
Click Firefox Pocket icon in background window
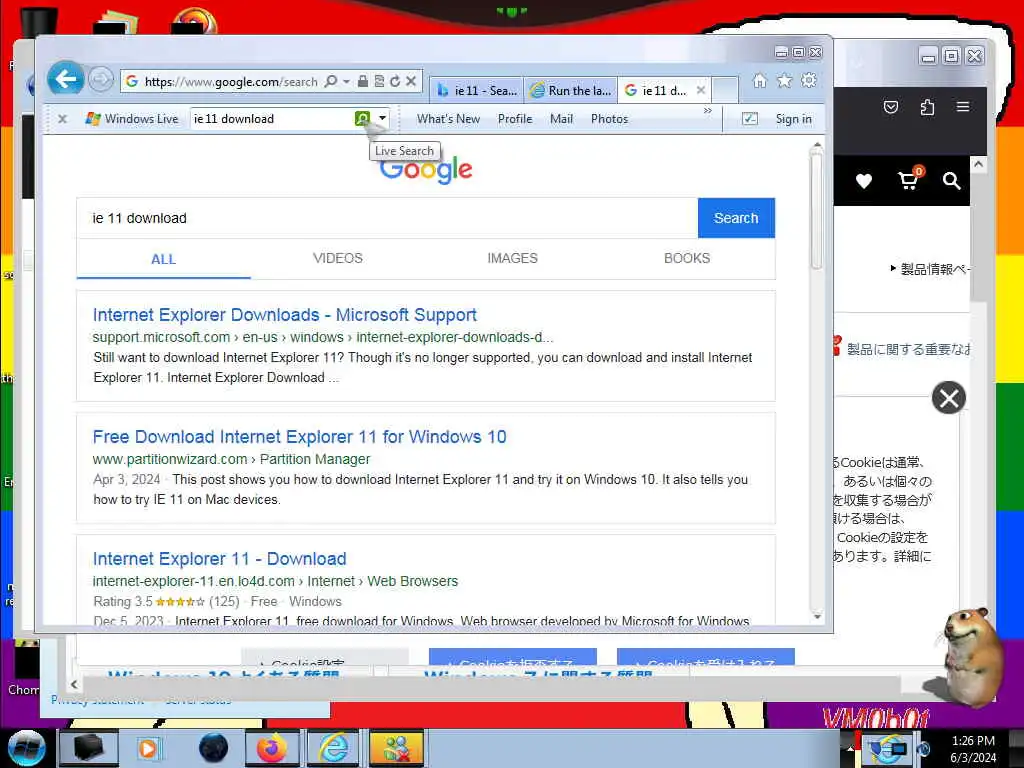(x=891, y=107)
